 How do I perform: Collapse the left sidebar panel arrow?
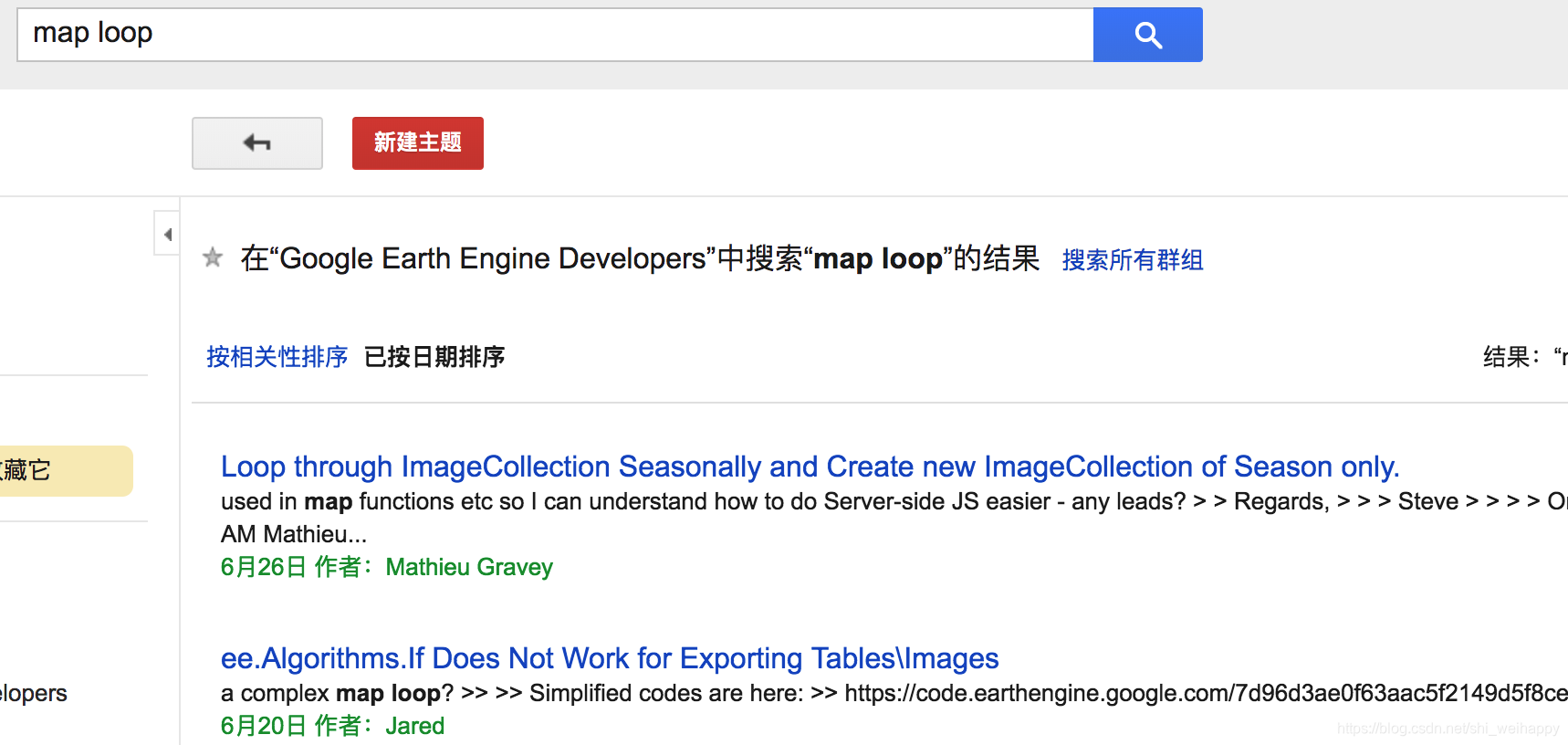click(167, 234)
